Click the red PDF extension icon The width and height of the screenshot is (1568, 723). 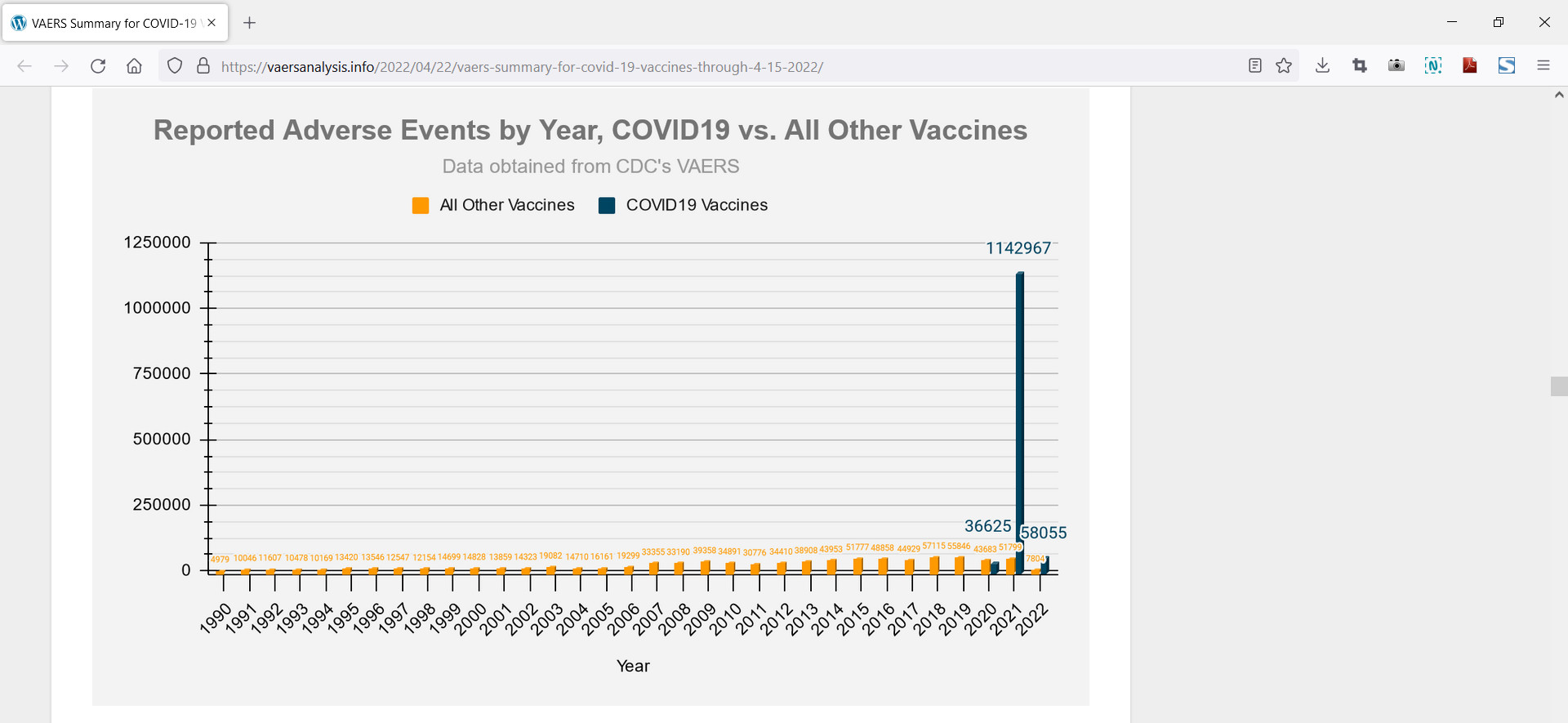[x=1470, y=66]
